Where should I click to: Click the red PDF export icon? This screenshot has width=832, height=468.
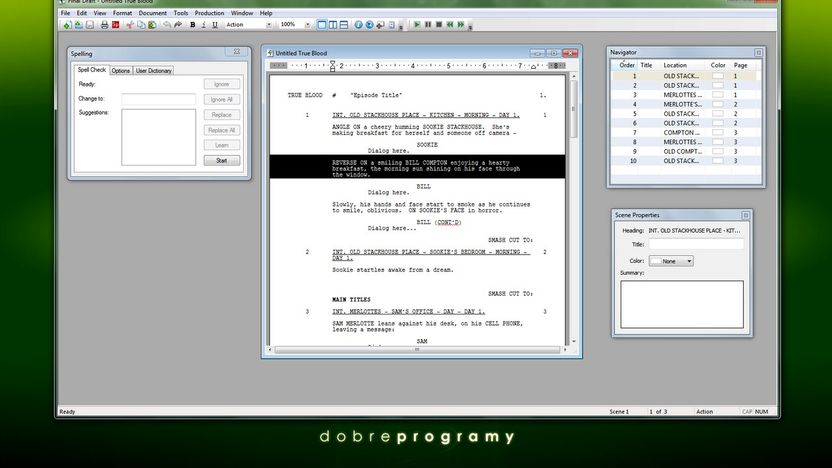pyautogui.click(x=116, y=25)
